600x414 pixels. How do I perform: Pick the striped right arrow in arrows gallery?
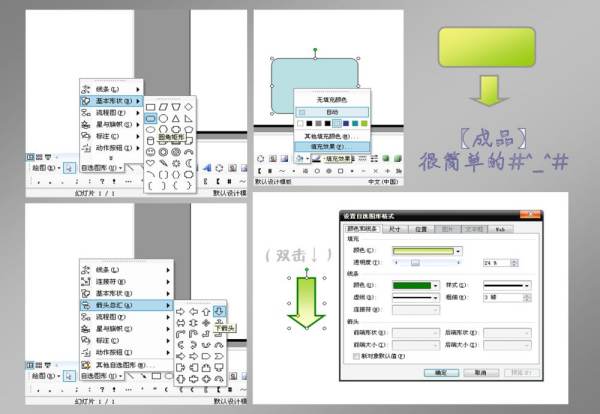[180, 356]
